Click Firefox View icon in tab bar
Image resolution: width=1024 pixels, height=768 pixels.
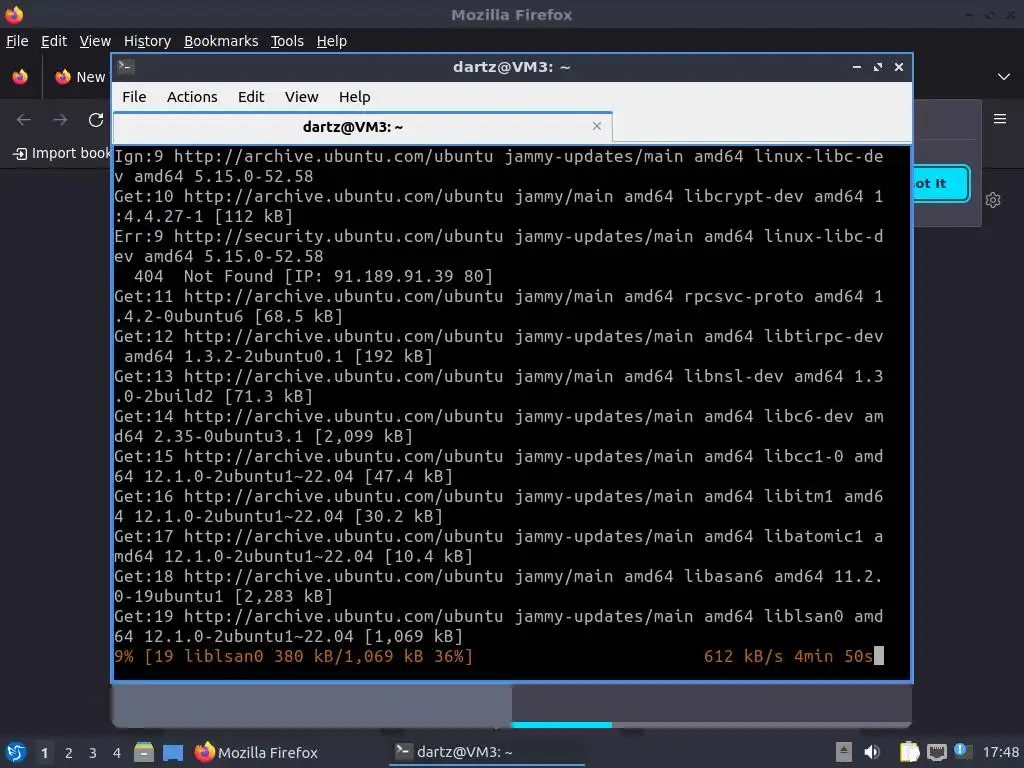(20, 77)
